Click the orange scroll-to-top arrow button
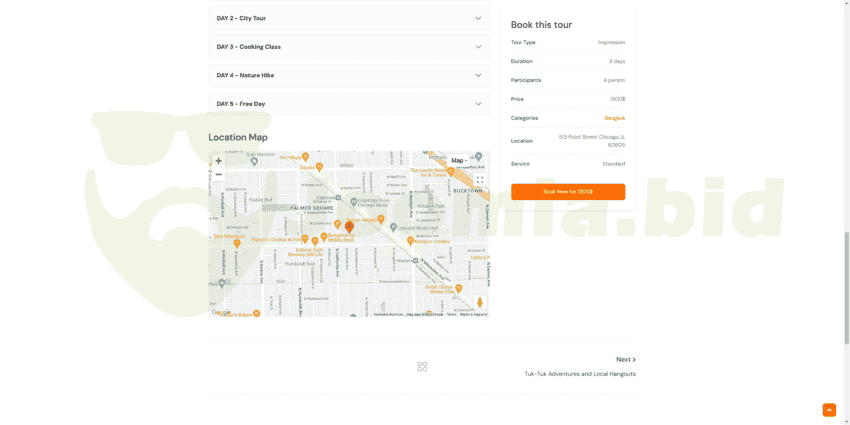The width and height of the screenshot is (850, 425). click(829, 410)
